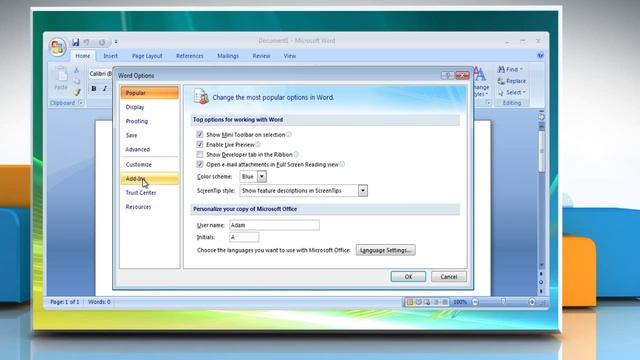This screenshot has width=640, height=360.
Task: Switch to the Mailings ribbon tab
Action: pos(228,56)
